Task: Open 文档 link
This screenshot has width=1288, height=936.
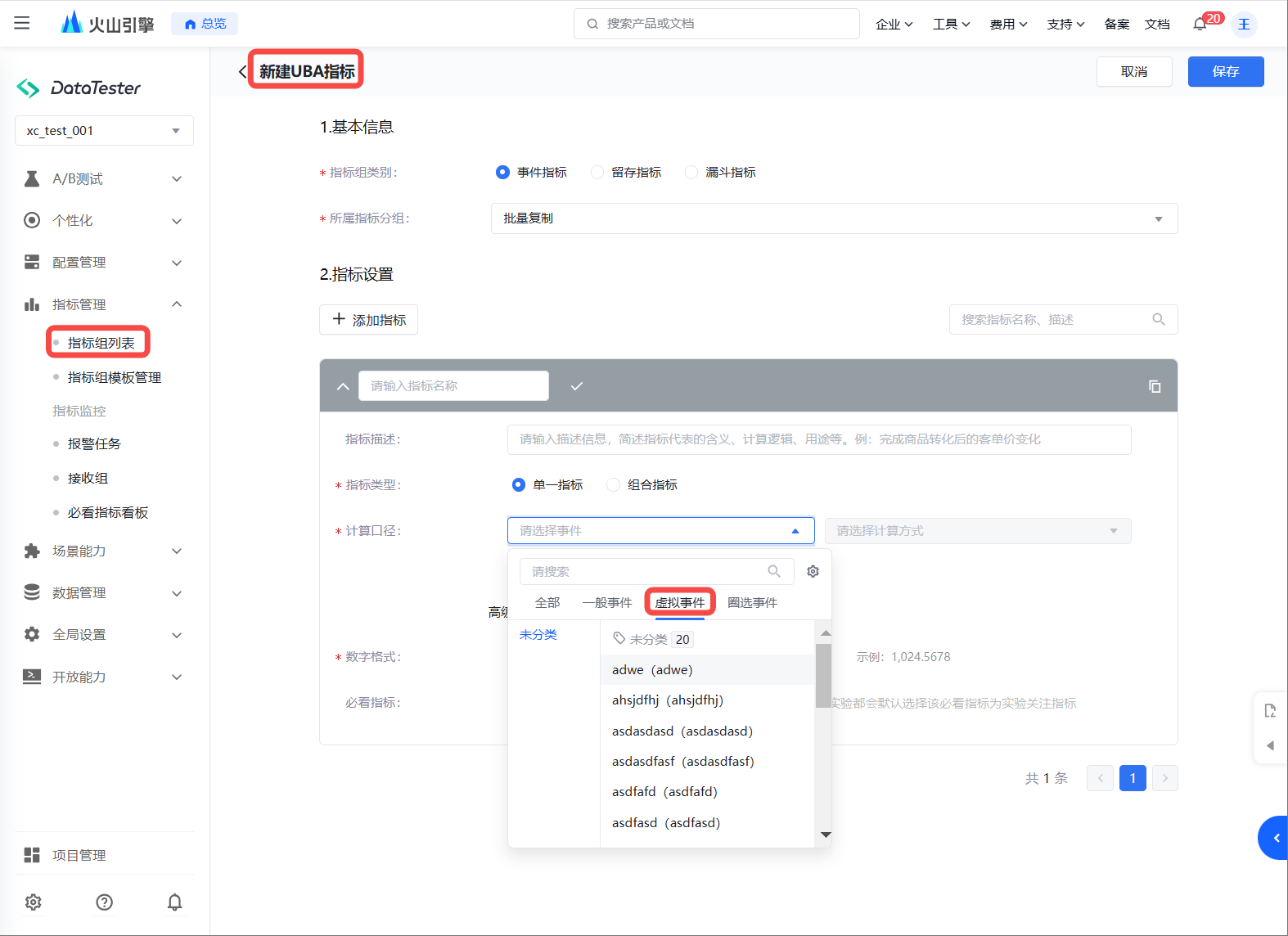Action: pyautogui.click(x=1157, y=24)
